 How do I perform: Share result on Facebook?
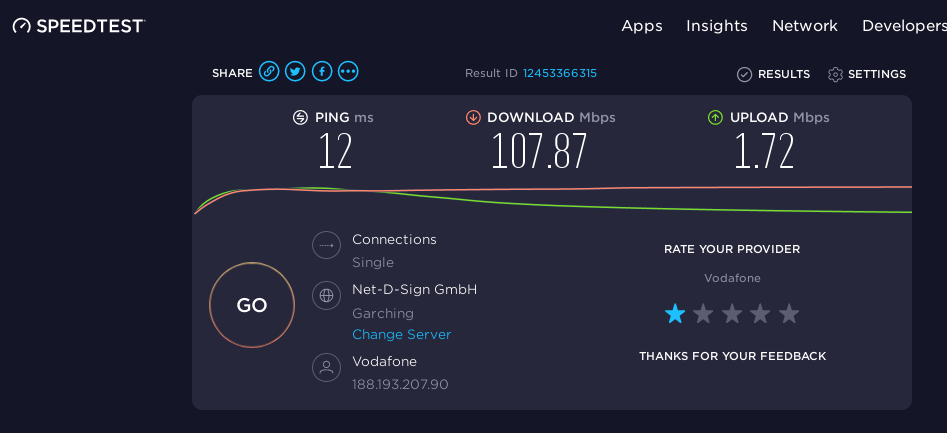pos(322,71)
